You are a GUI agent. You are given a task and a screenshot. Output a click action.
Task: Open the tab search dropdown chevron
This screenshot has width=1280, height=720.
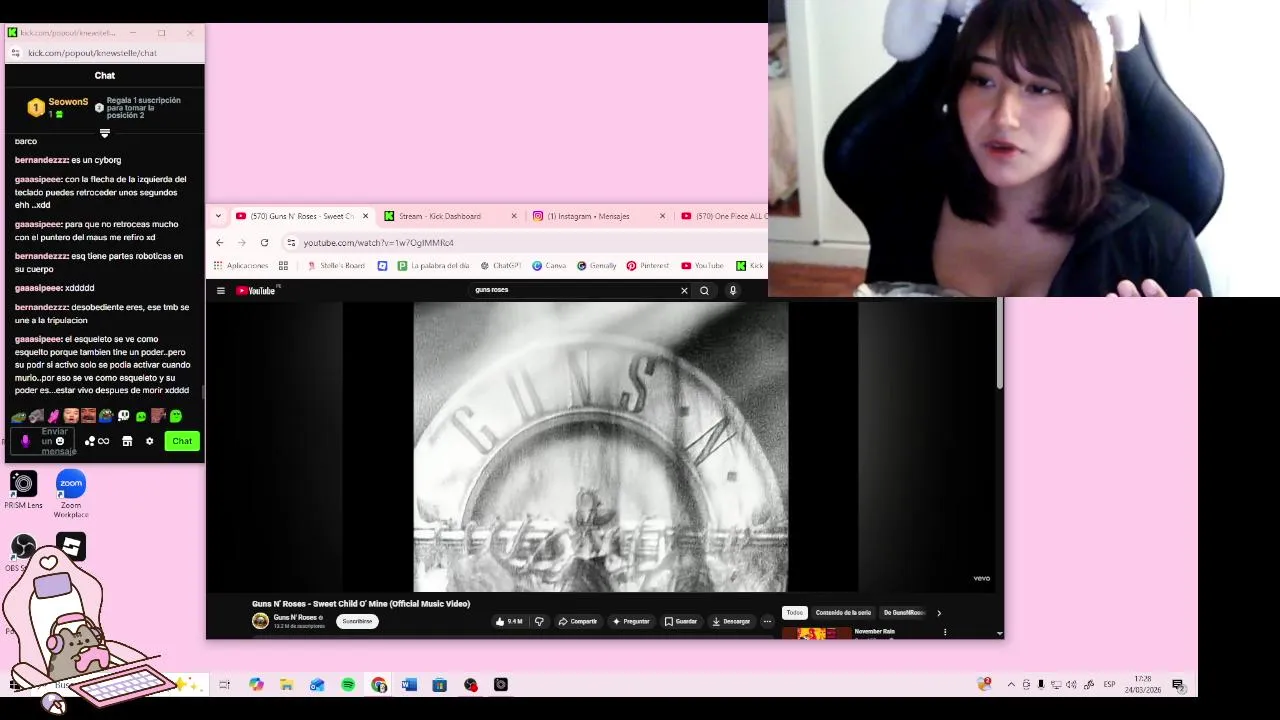click(218, 216)
